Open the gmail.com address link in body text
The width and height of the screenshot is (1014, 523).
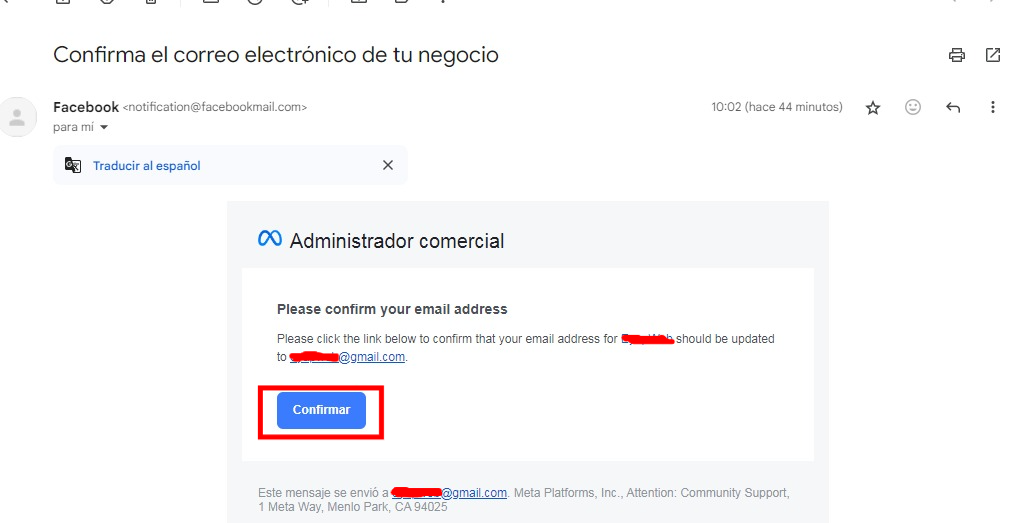[x=371, y=357]
